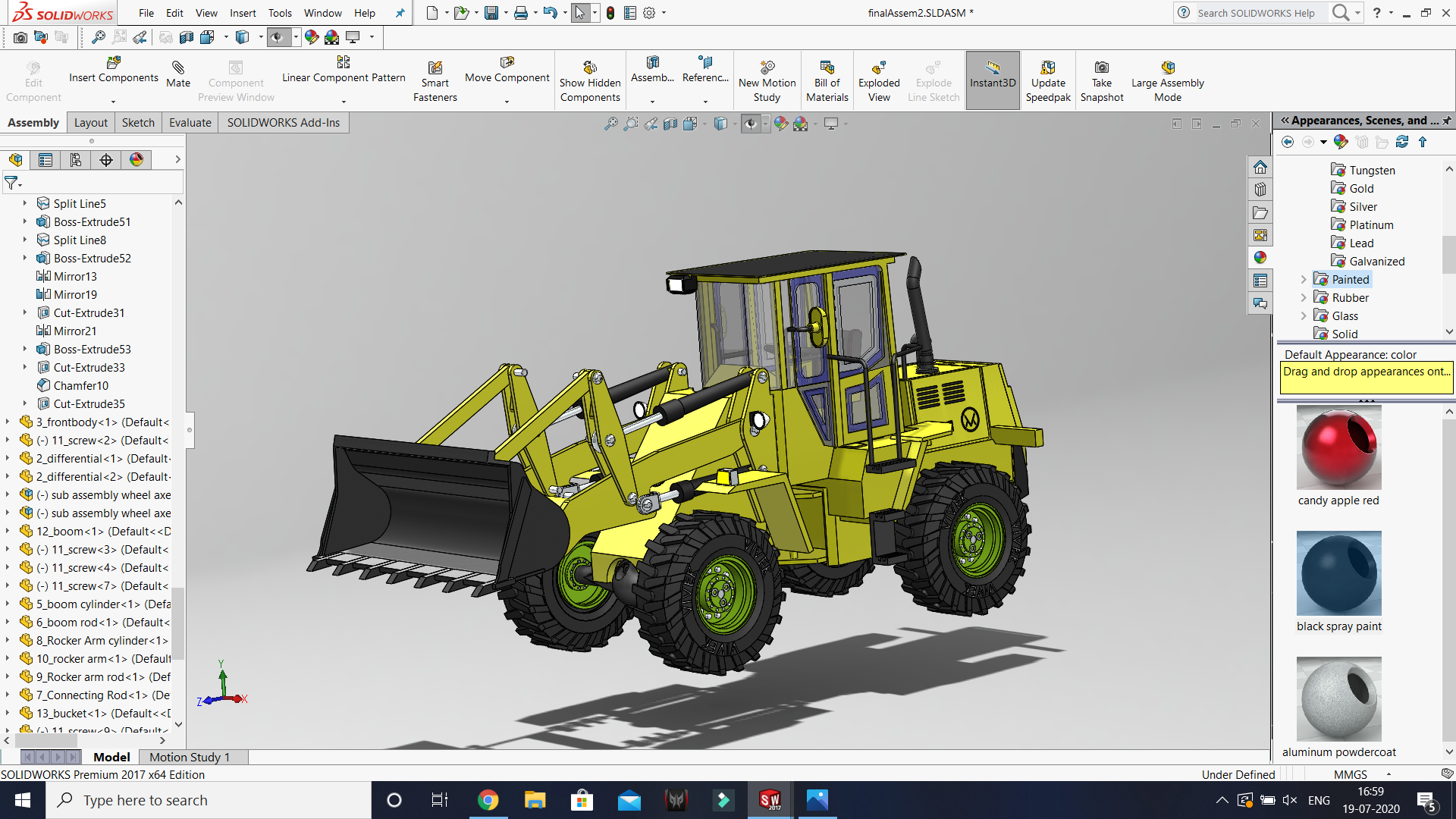
Task: Open View Palette task pane icon
Action: (1260, 235)
